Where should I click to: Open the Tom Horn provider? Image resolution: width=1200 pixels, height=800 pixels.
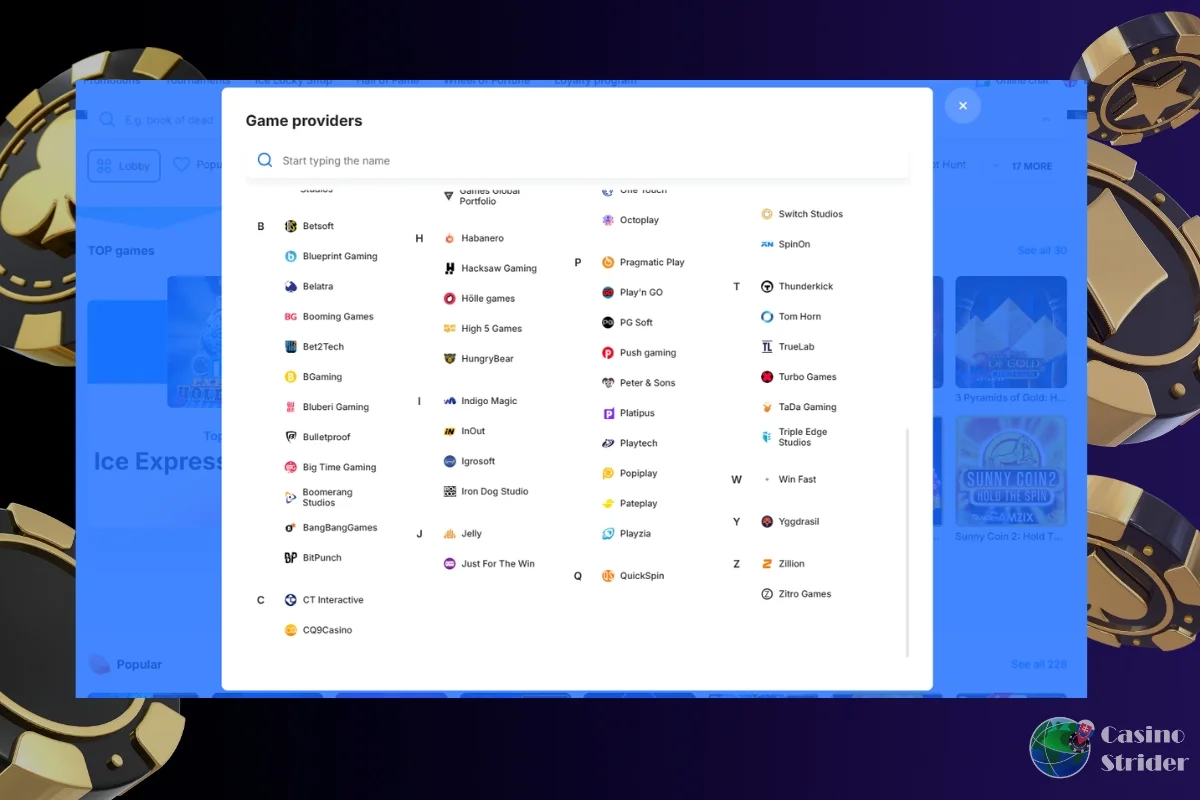click(x=799, y=317)
